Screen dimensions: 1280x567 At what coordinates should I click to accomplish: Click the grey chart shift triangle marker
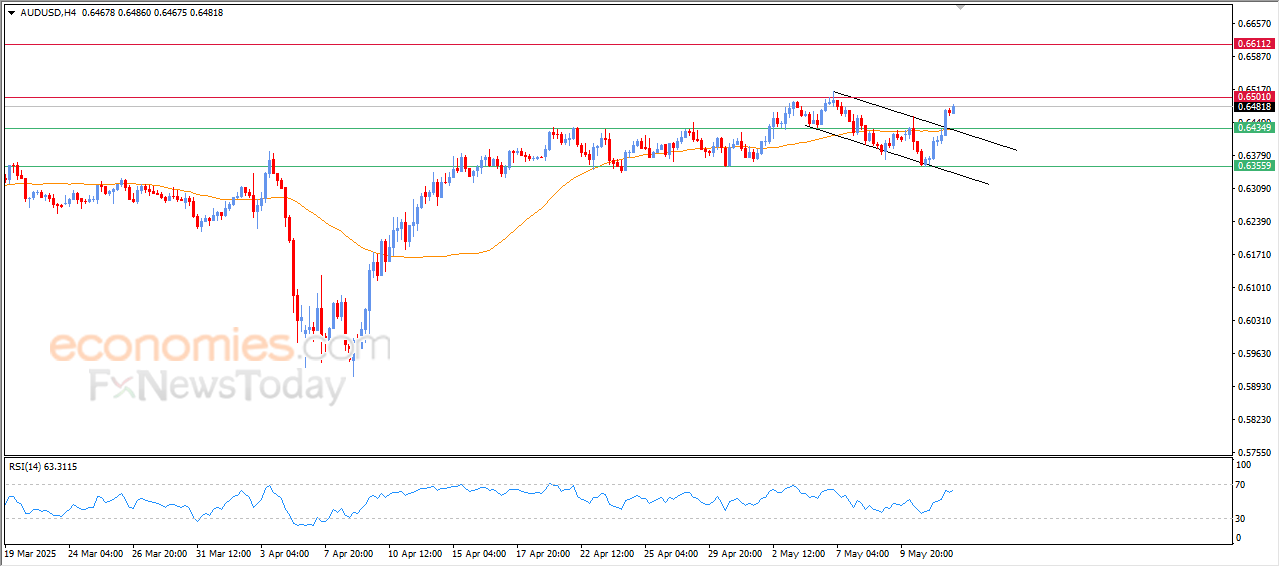pos(962,7)
